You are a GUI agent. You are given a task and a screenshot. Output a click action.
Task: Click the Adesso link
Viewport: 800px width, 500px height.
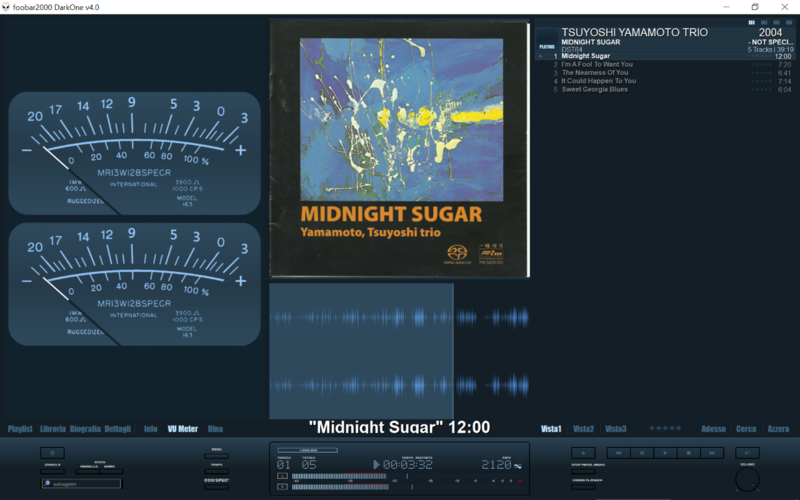point(713,429)
